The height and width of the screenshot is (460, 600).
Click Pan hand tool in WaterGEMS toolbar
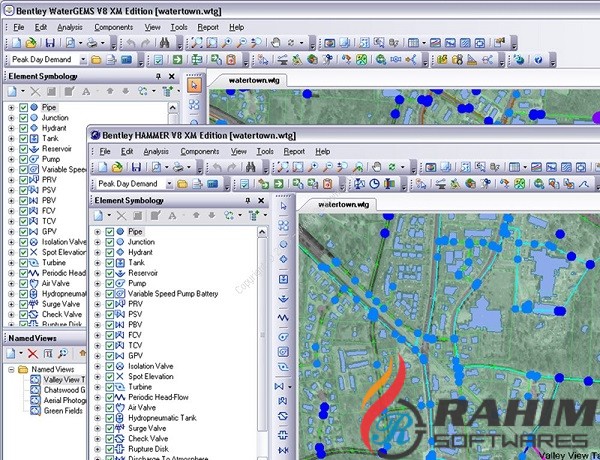click(276, 42)
